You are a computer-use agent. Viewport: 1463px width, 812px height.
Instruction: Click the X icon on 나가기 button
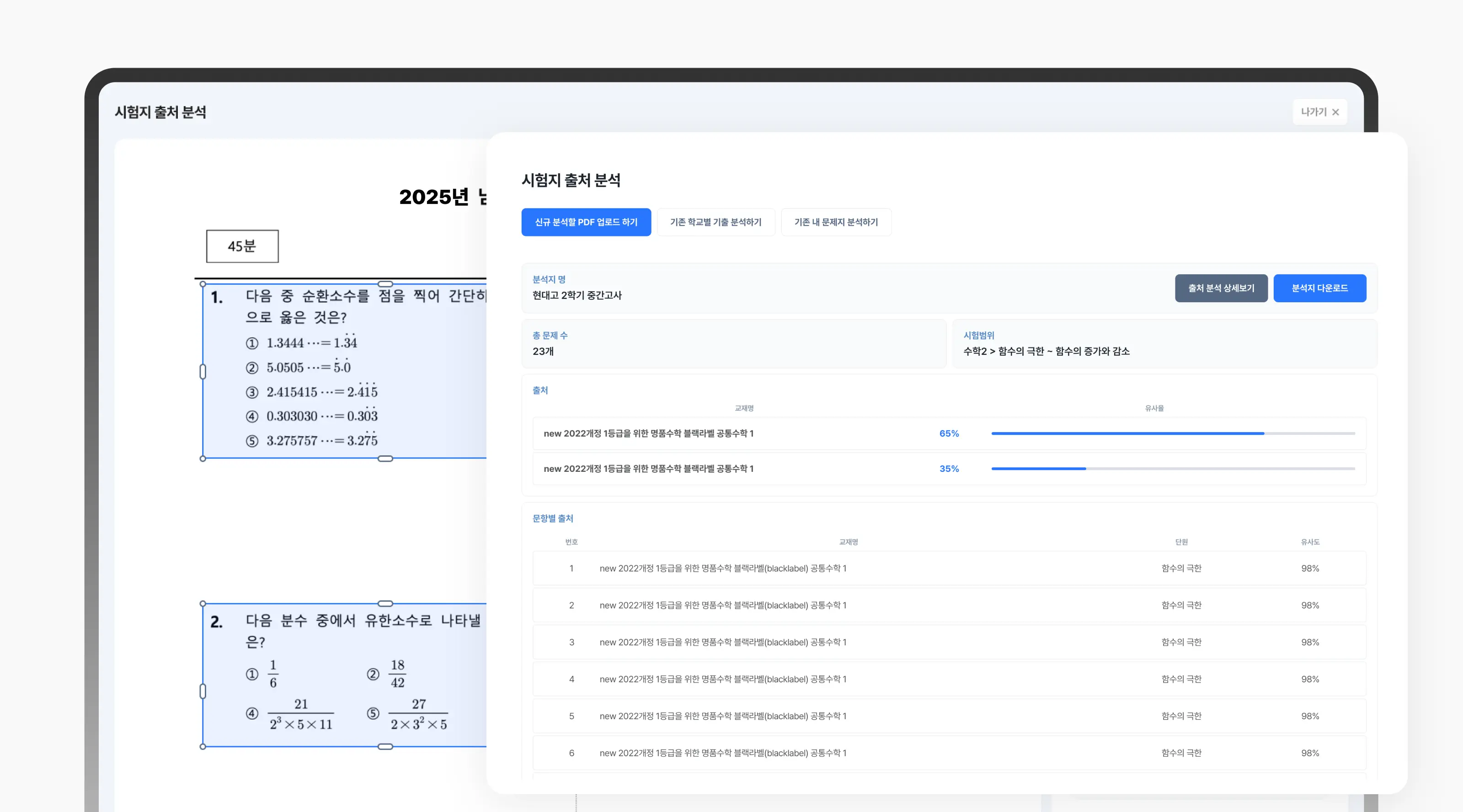click(x=1335, y=112)
